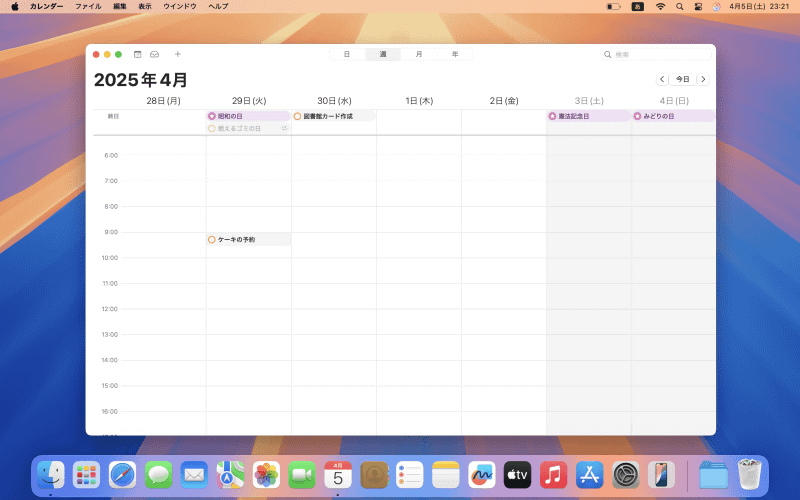Open Apple TV from the Dock
Screen dimensions: 800x500
pyautogui.click(x=517, y=475)
